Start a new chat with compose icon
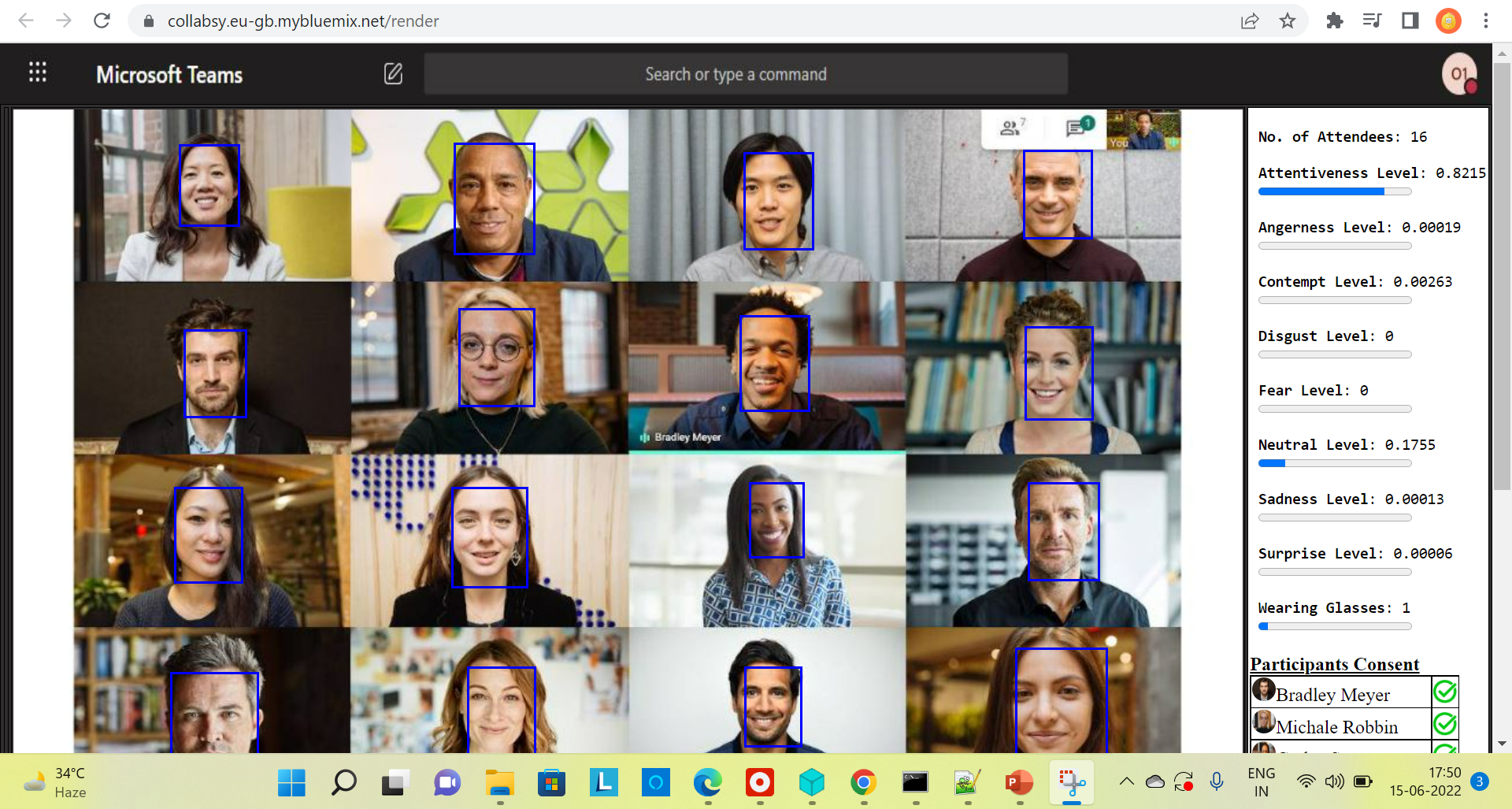This screenshot has width=1512, height=809. [393, 74]
